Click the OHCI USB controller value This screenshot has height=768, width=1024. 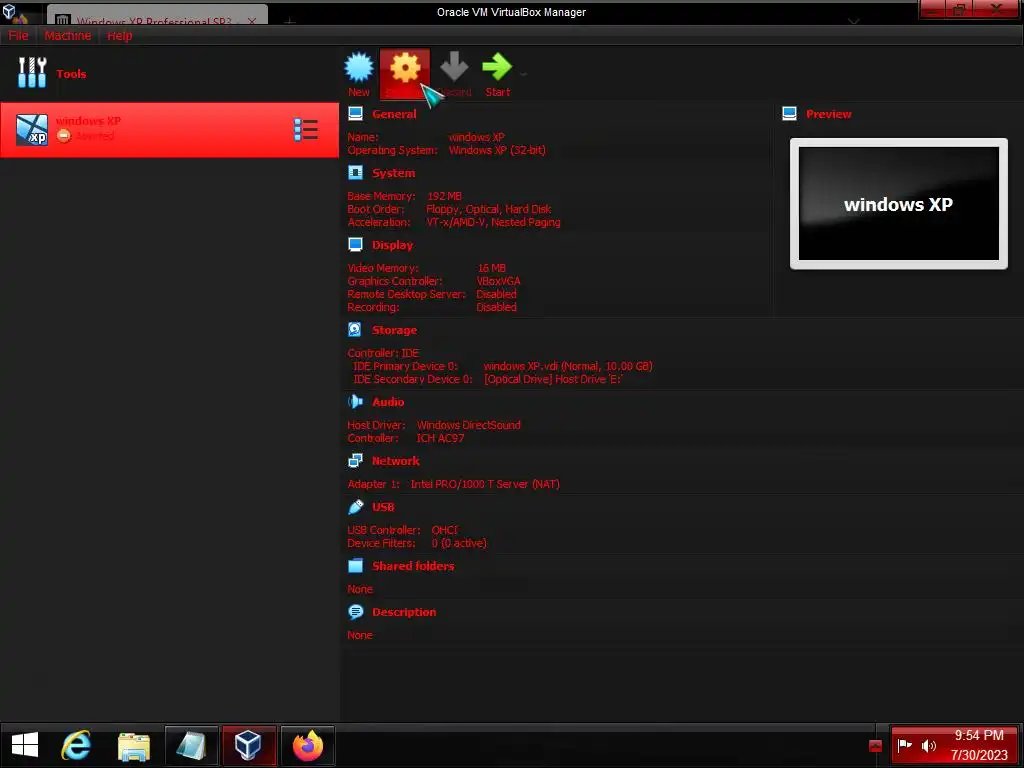point(444,530)
